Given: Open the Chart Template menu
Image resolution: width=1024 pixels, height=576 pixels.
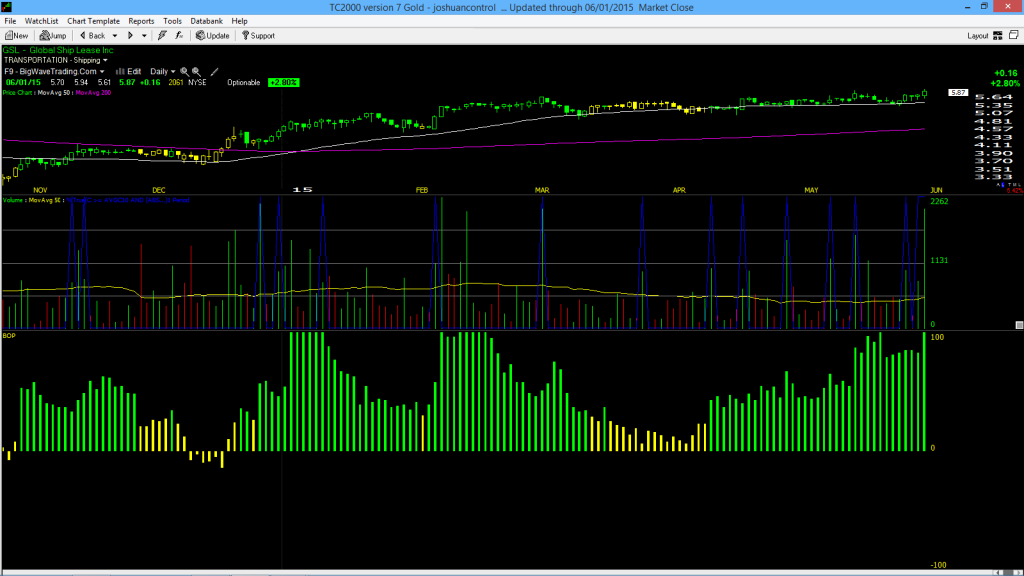Looking at the screenshot, I should point(93,21).
